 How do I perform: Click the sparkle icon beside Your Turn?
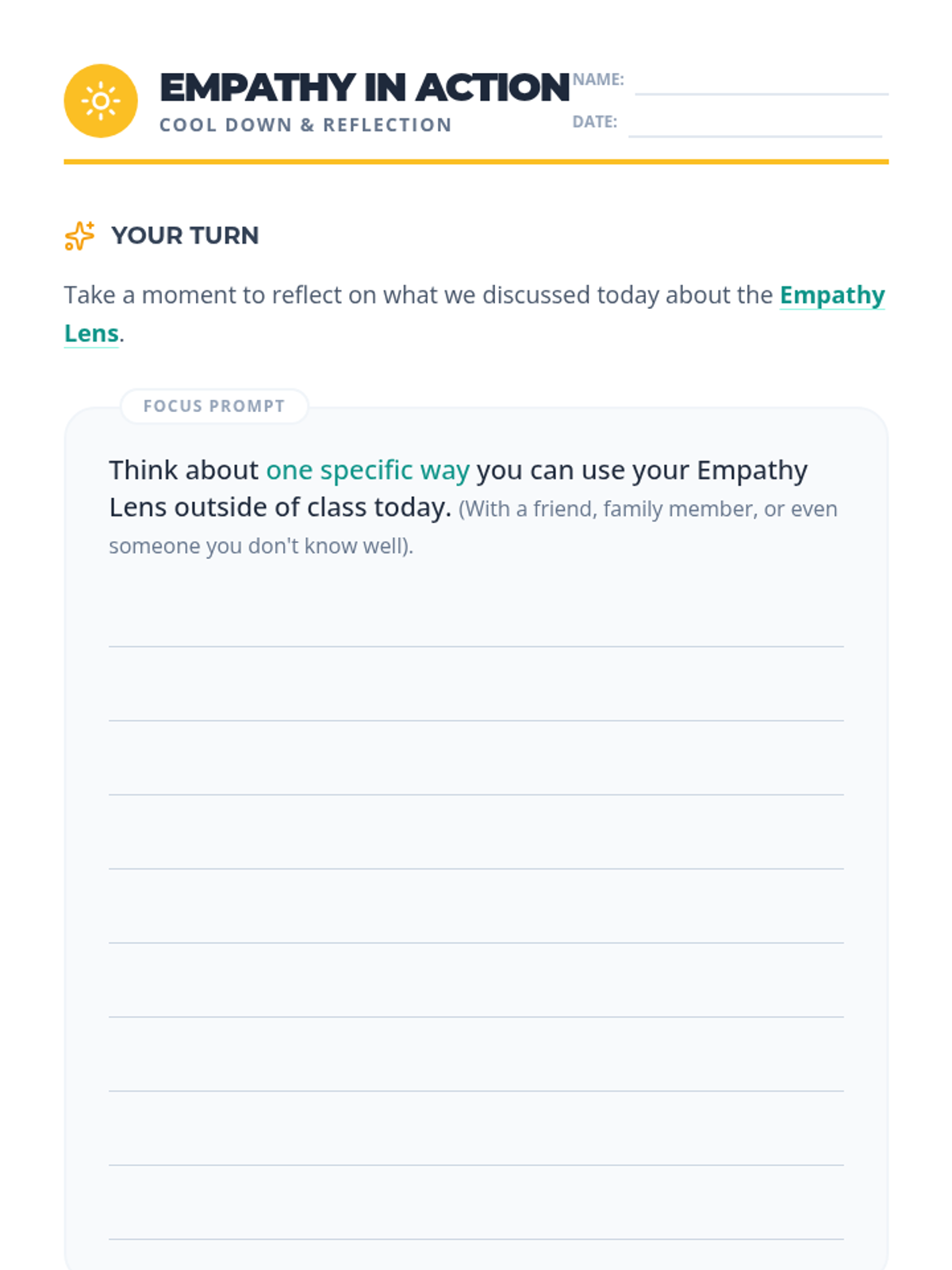point(79,236)
